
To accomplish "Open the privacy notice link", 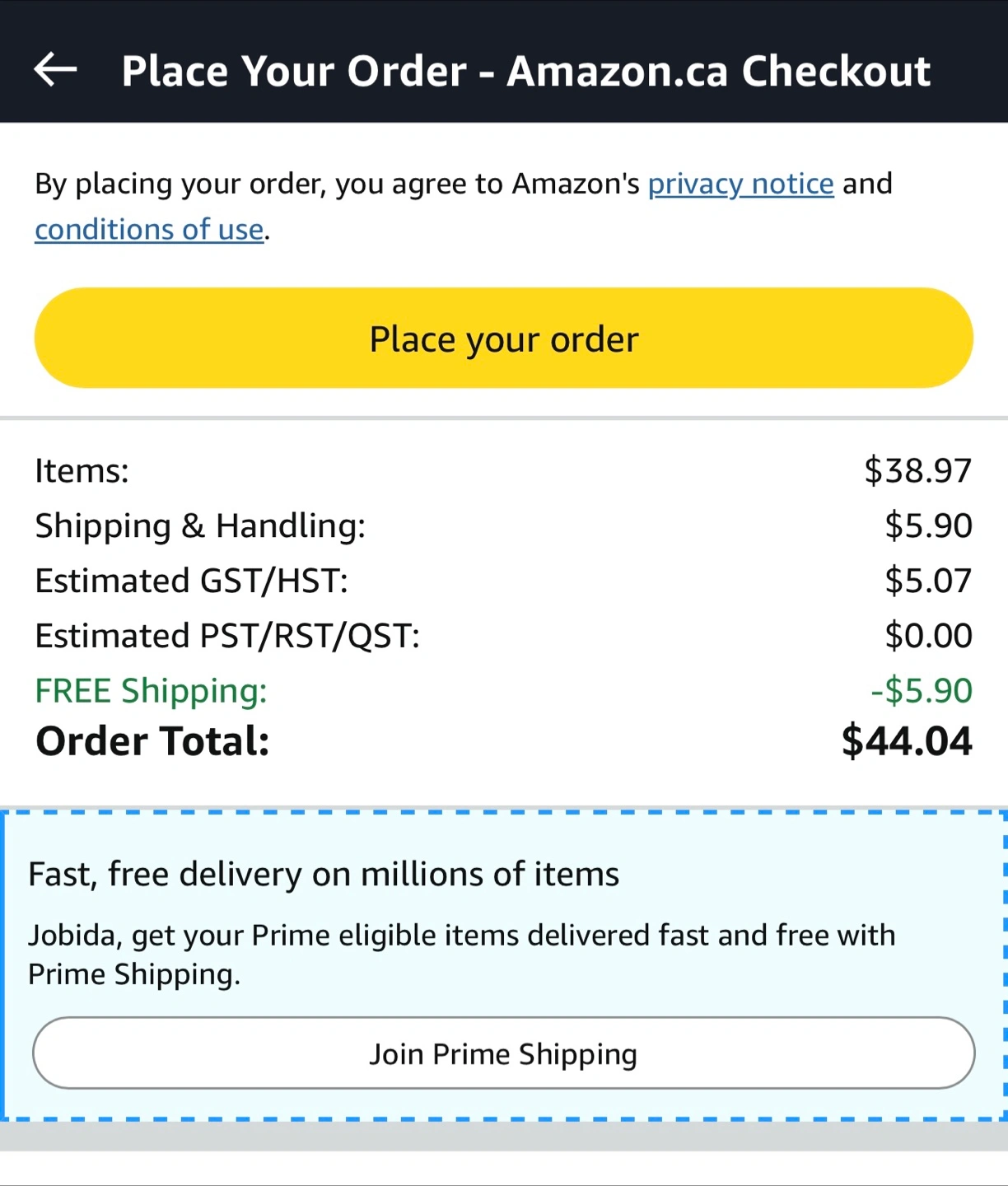I will coord(740,184).
